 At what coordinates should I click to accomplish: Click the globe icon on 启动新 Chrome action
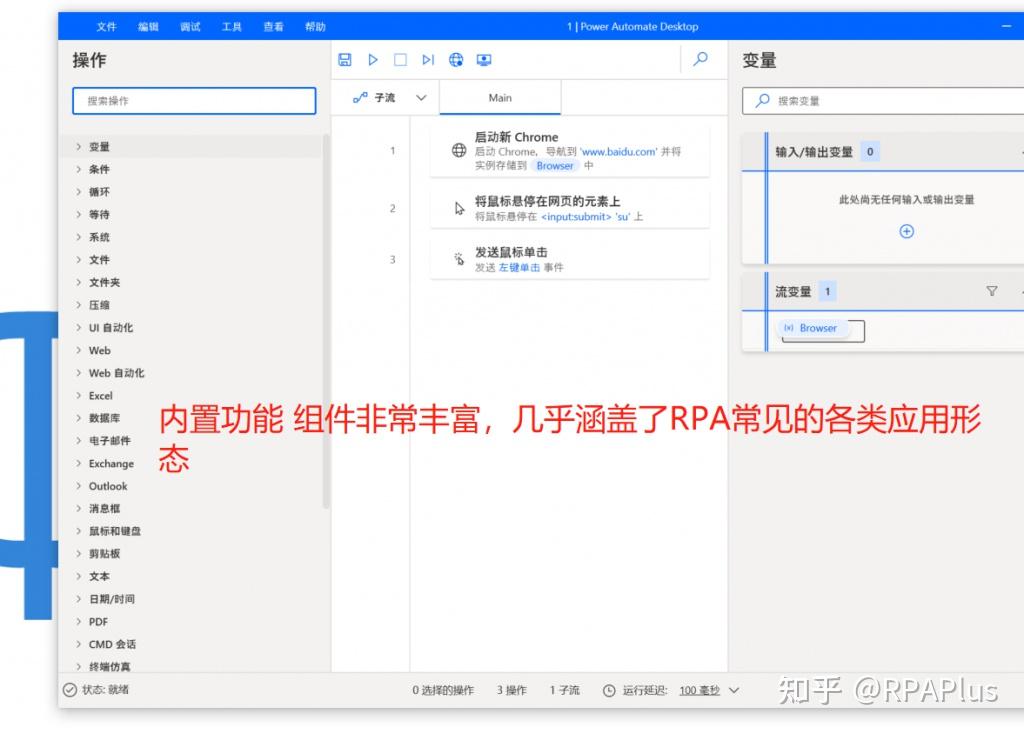click(x=459, y=149)
